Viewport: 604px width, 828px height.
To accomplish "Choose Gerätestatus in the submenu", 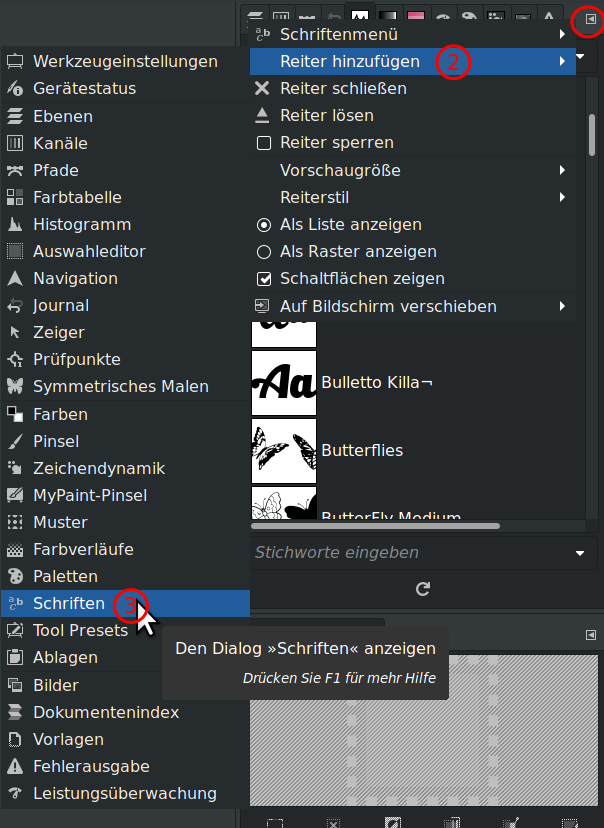I will [x=125, y=88].
